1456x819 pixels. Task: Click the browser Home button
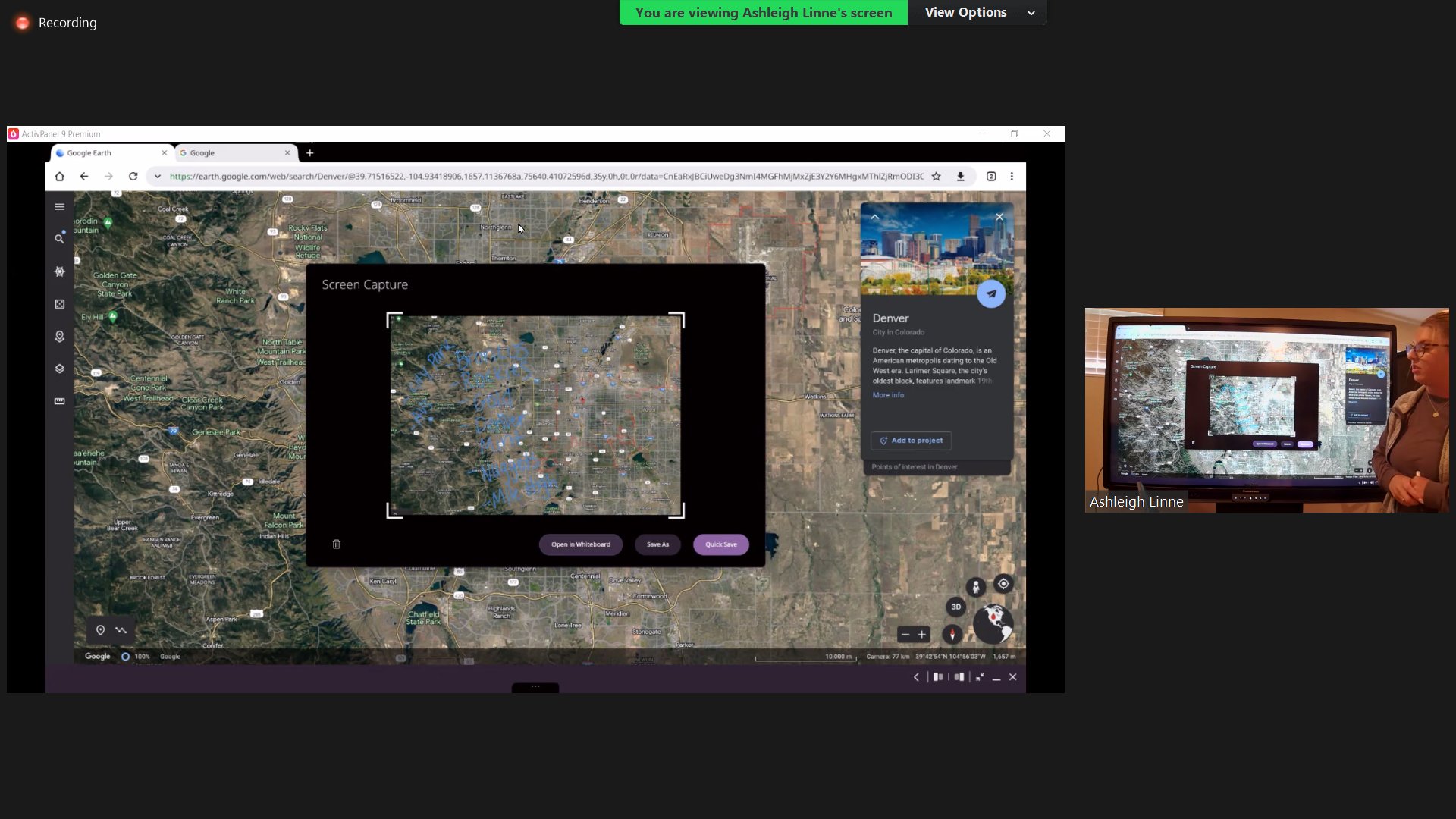[59, 177]
